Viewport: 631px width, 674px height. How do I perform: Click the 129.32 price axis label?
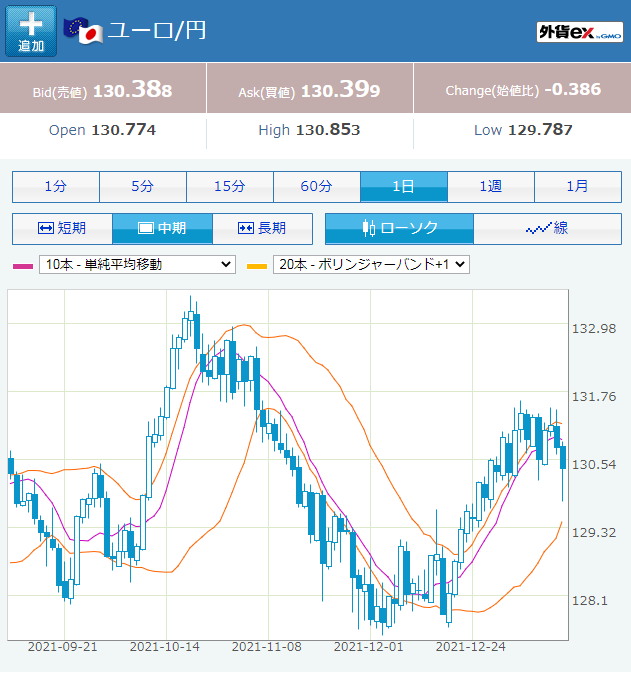coord(594,533)
